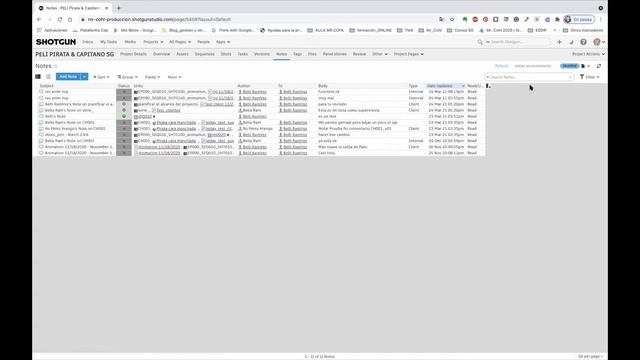Switch to the Review tab
640x360 pixels.
[359, 54]
